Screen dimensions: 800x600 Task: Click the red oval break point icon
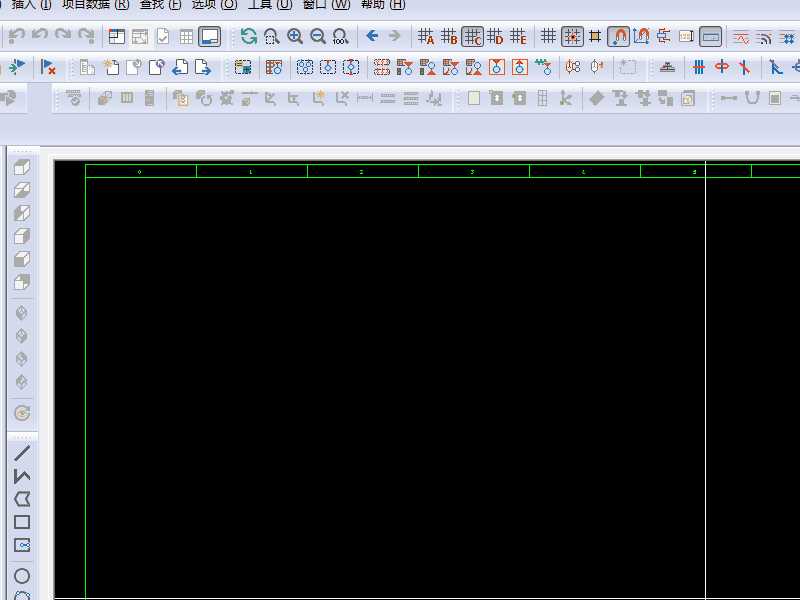[x=721, y=67]
